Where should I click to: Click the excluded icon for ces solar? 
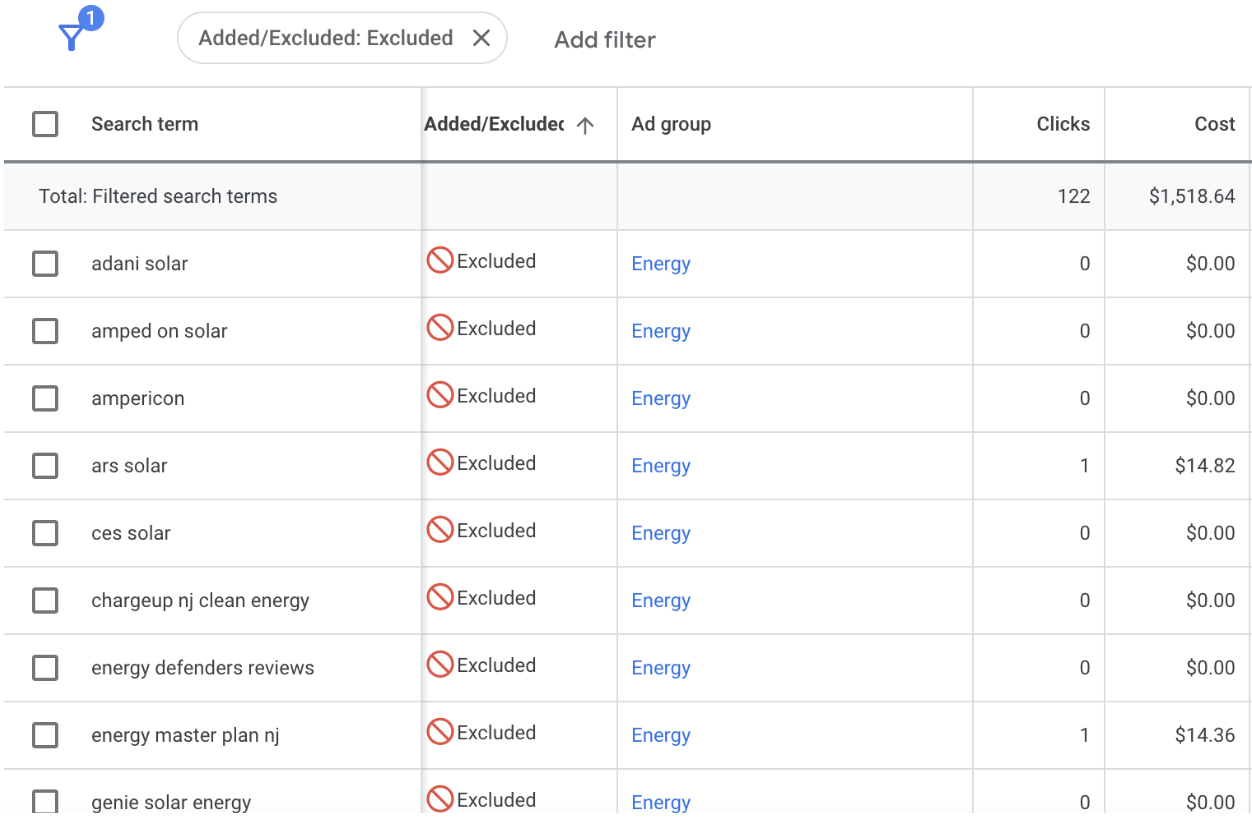(440, 531)
